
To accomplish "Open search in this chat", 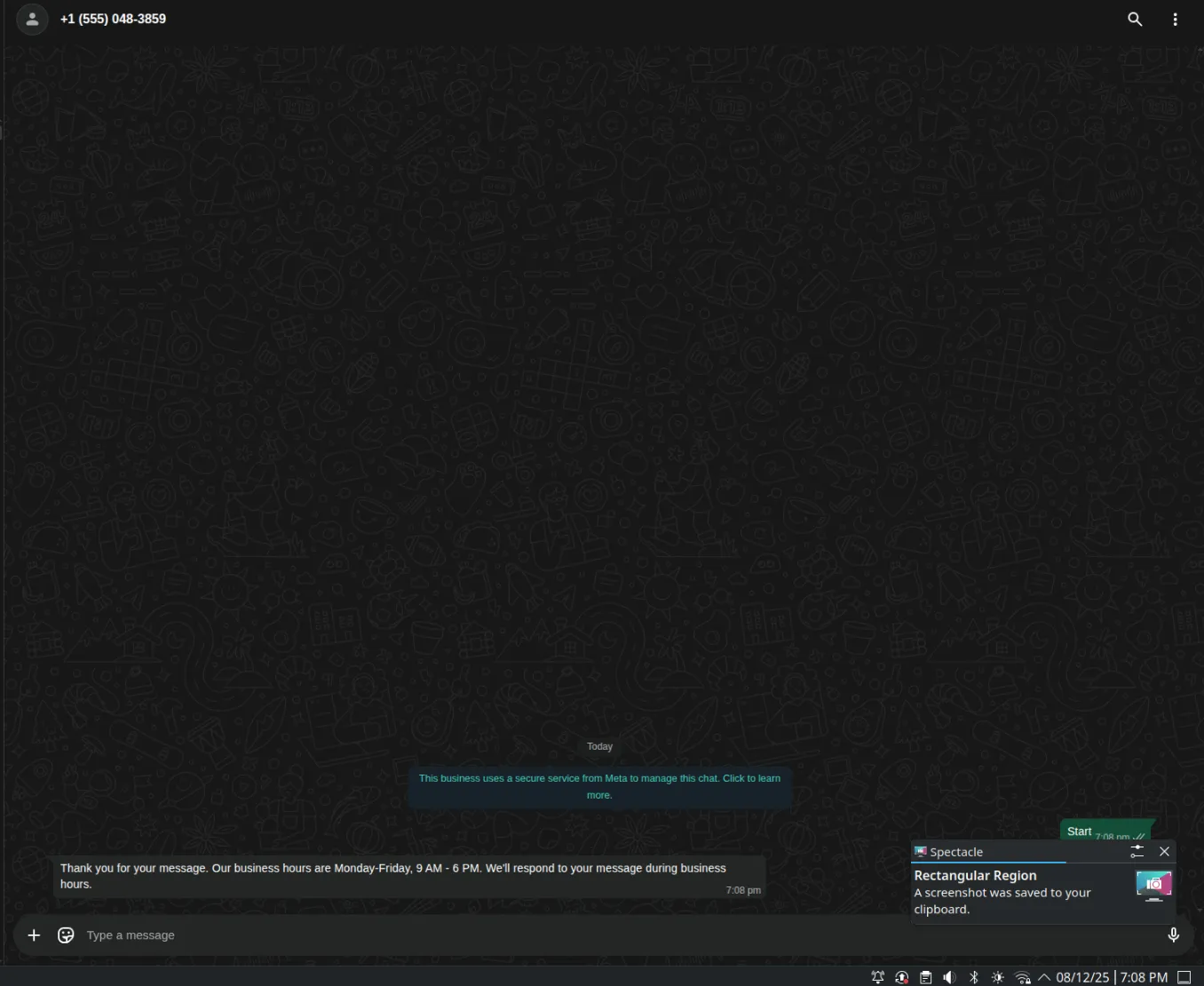I will (1135, 19).
